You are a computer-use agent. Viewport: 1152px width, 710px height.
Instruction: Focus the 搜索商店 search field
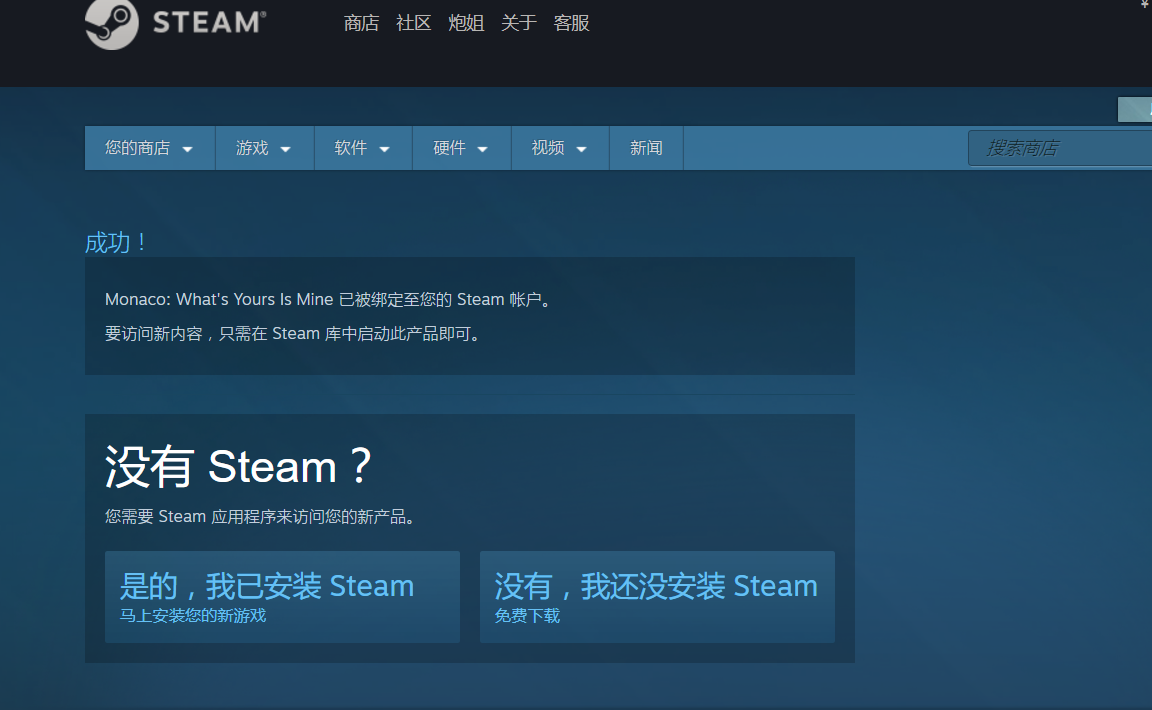1060,148
